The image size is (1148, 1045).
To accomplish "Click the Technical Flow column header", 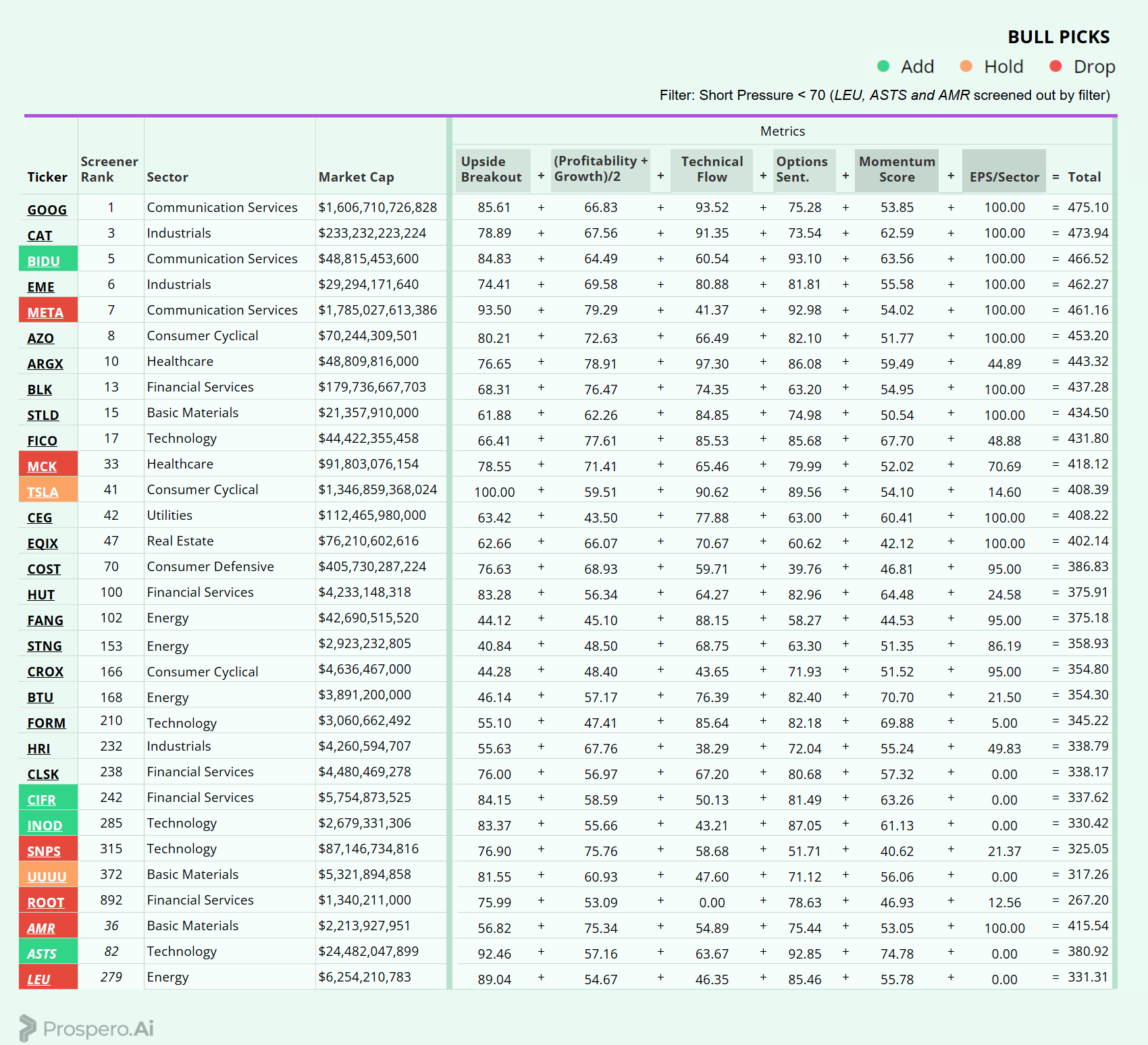I will [x=712, y=169].
